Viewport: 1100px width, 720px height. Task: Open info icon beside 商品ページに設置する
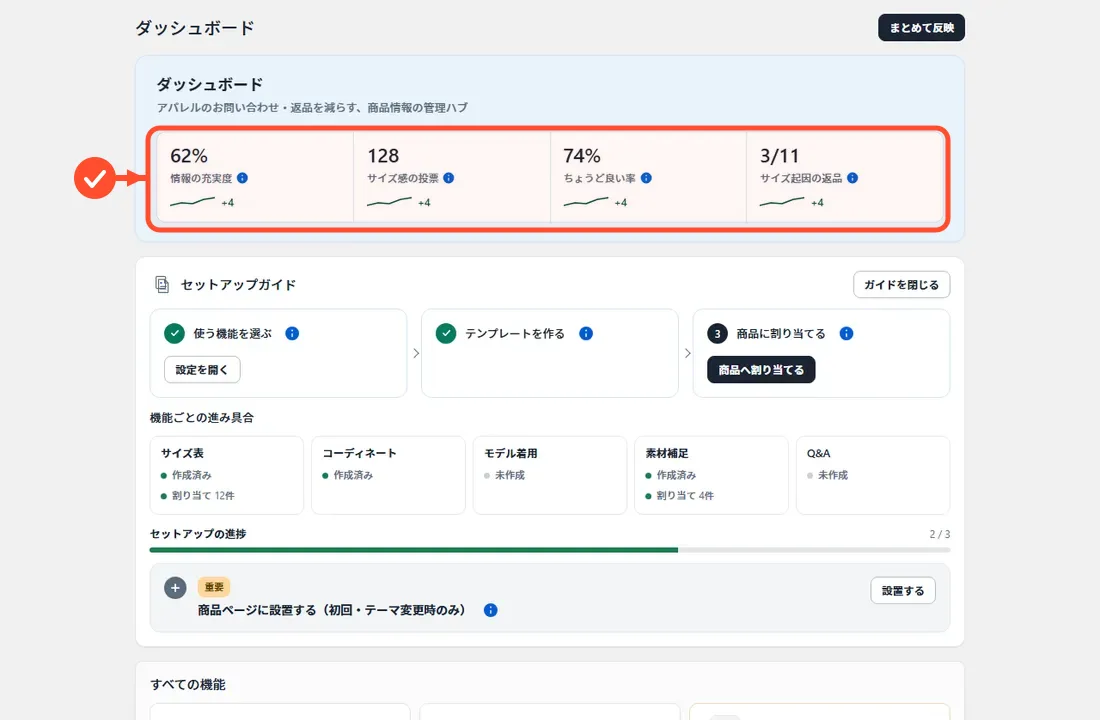(490, 610)
